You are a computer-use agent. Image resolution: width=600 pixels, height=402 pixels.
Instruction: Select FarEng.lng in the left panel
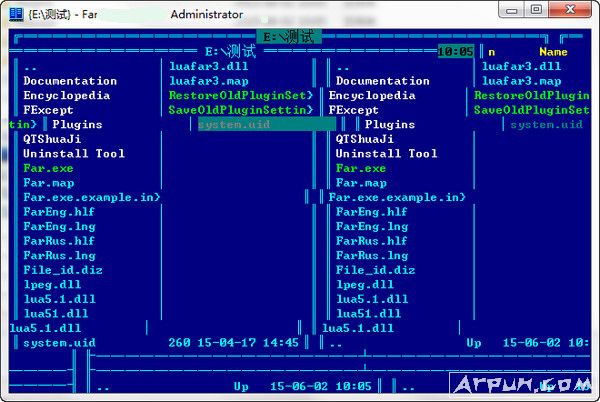[x=59, y=226]
